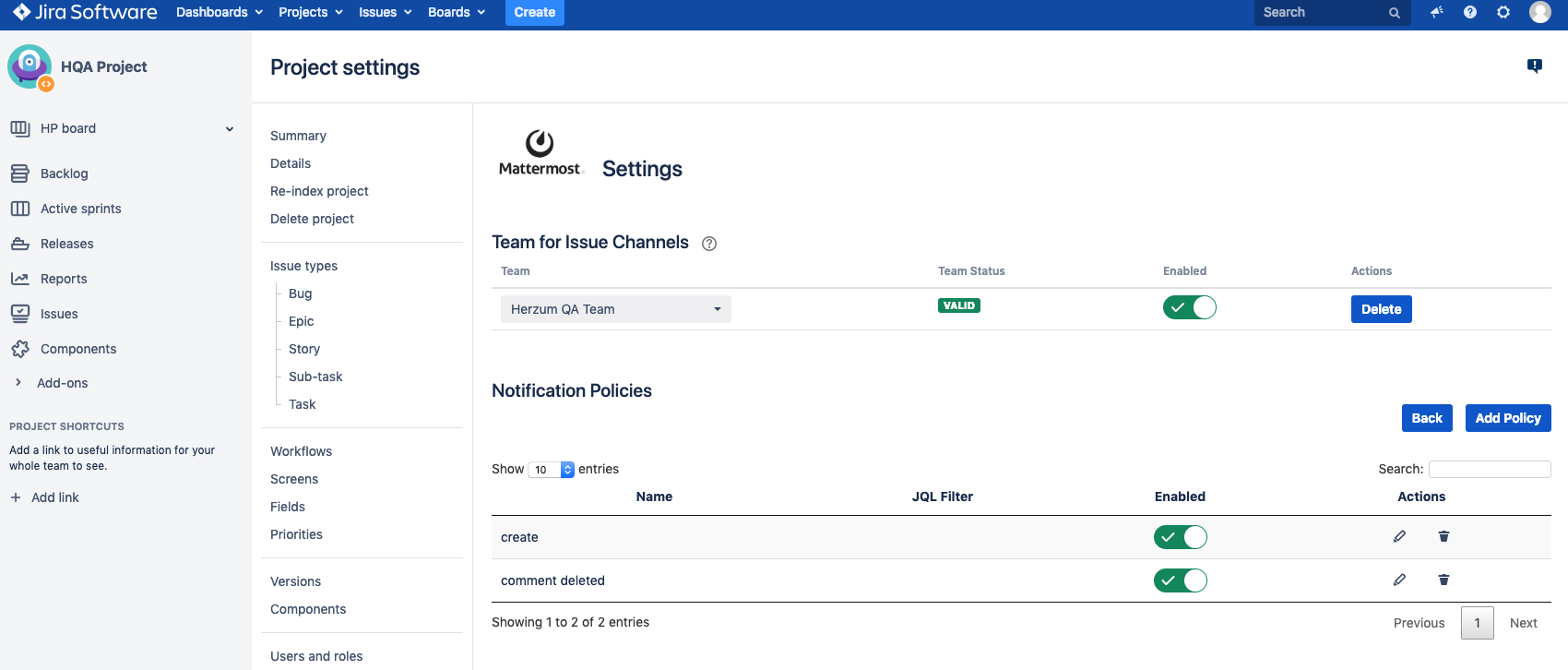The height and width of the screenshot is (670, 1568).
Task: Open Workflows in project settings
Action: 301,451
